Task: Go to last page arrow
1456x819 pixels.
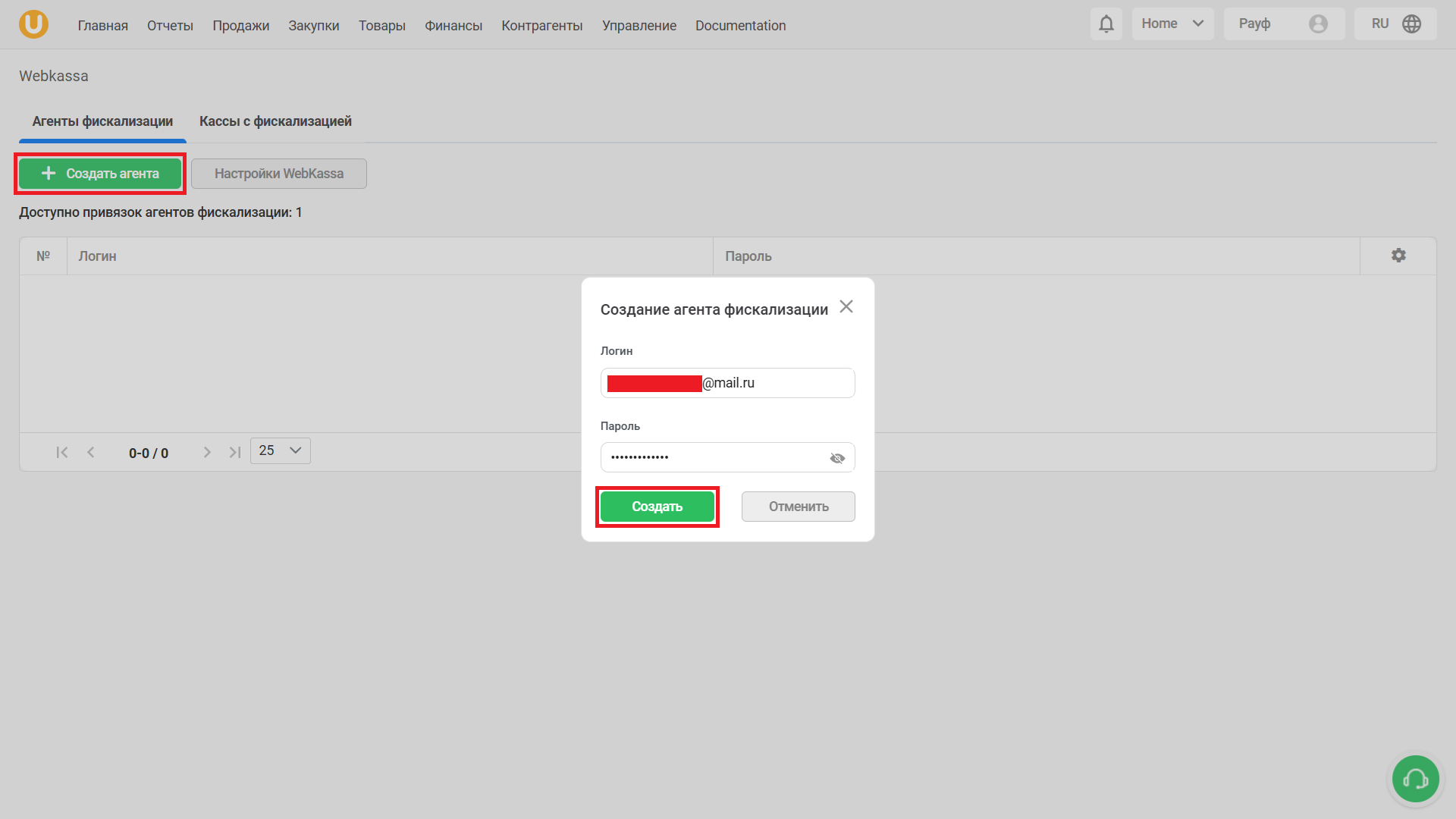Action: click(235, 453)
